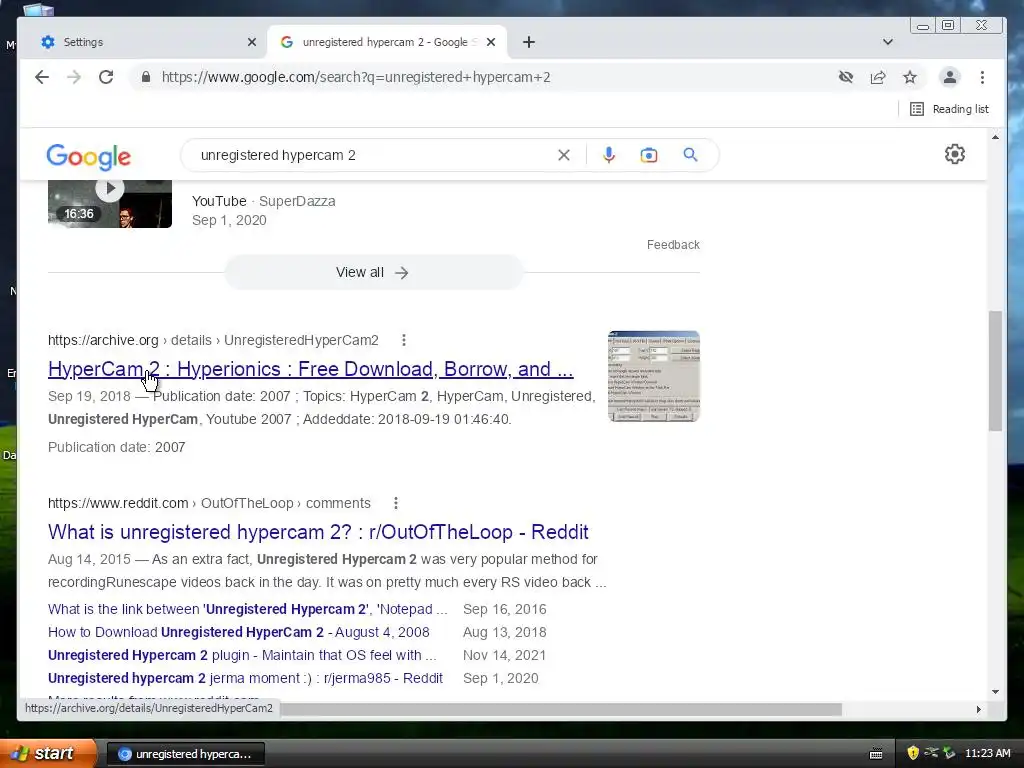Open Google quick settings gear
The height and width of the screenshot is (768, 1024).
pyautogui.click(x=955, y=154)
